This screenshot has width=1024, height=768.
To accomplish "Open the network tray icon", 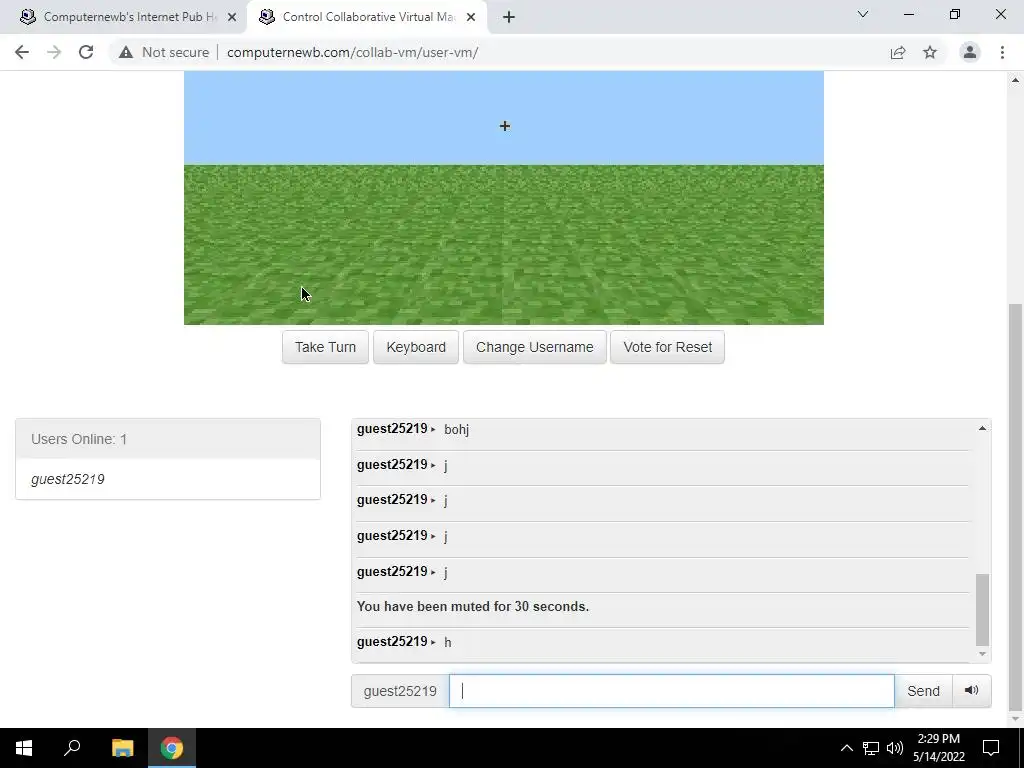I will 871,748.
